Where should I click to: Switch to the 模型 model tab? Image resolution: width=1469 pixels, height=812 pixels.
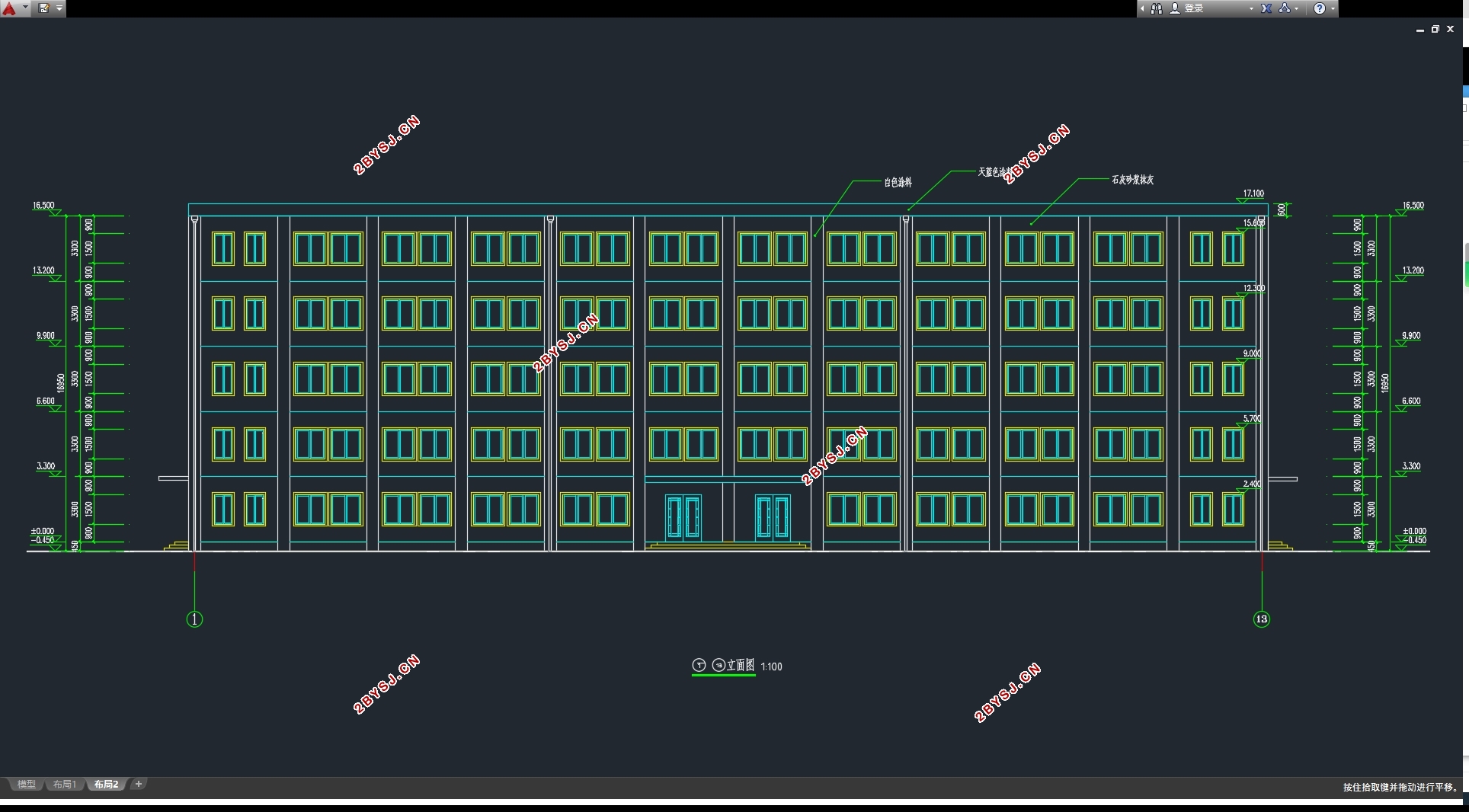[x=26, y=784]
